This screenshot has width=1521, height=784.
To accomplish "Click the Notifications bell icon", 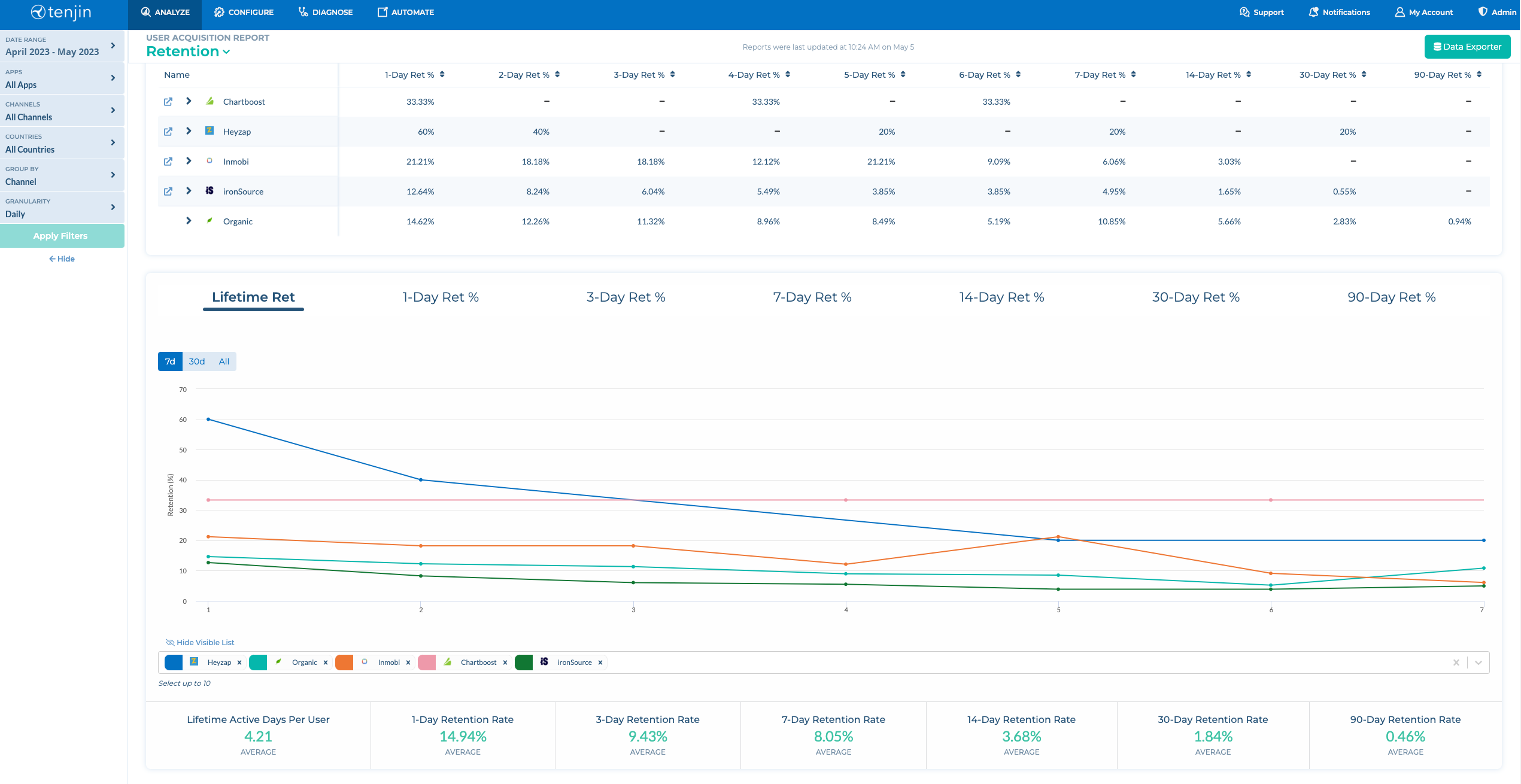I will tap(1313, 12).
